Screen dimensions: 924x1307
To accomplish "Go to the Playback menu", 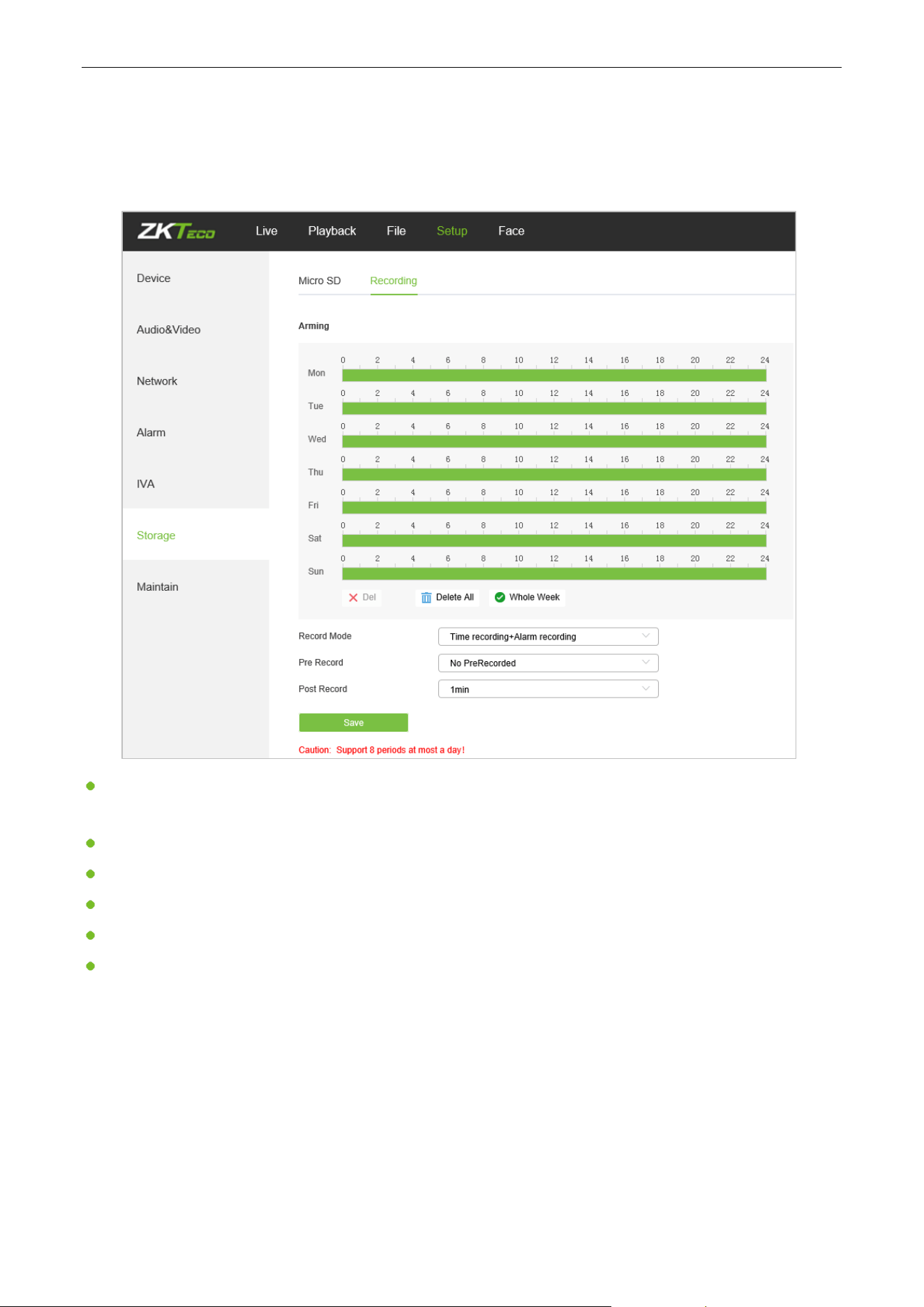I will 332,231.
